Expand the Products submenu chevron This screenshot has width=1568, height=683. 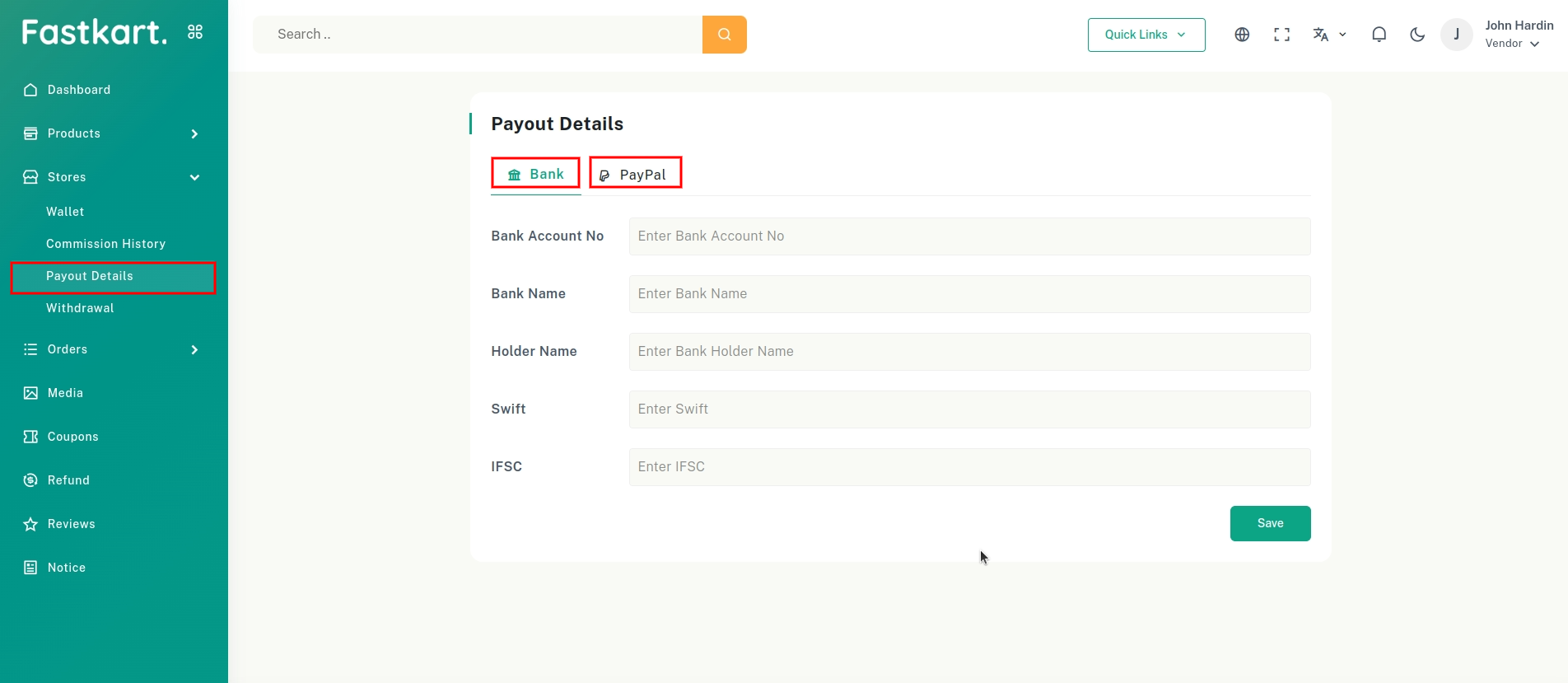pyautogui.click(x=194, y=133)
